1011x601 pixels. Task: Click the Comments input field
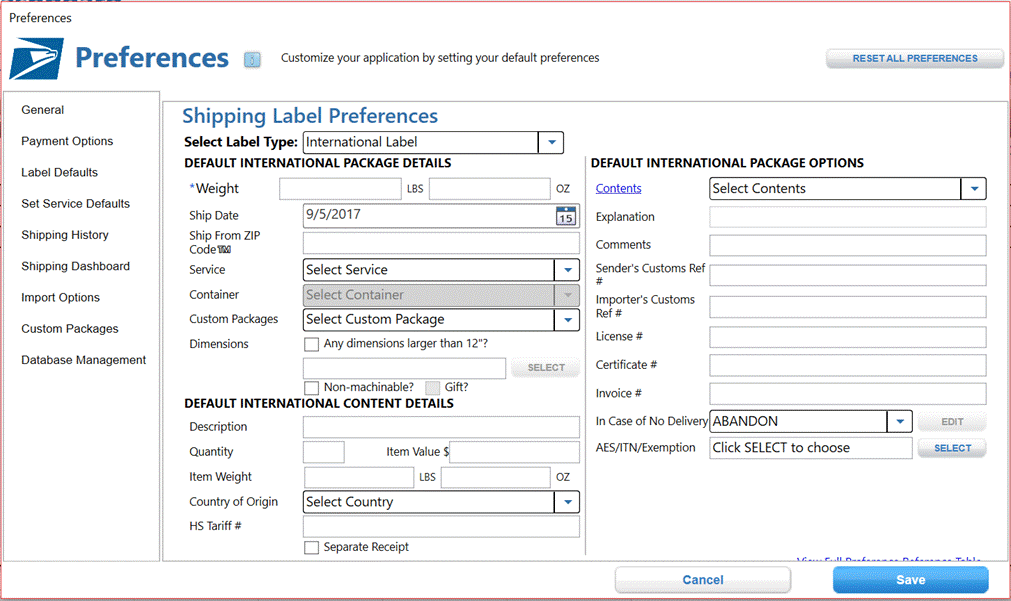(848, 246)
